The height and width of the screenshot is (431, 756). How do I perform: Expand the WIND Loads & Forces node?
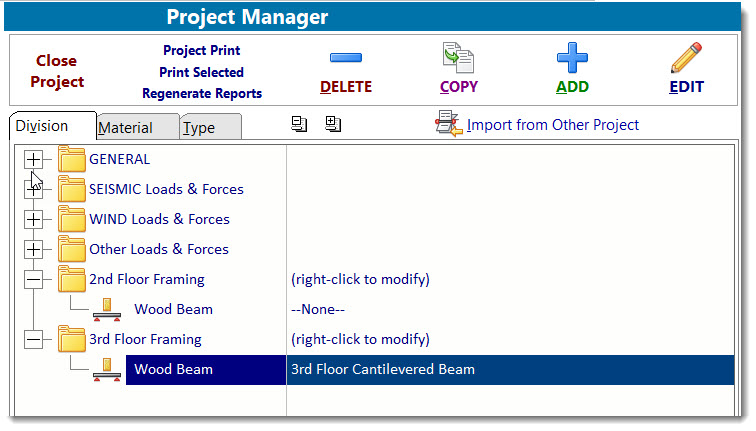(x=34, y=219)
